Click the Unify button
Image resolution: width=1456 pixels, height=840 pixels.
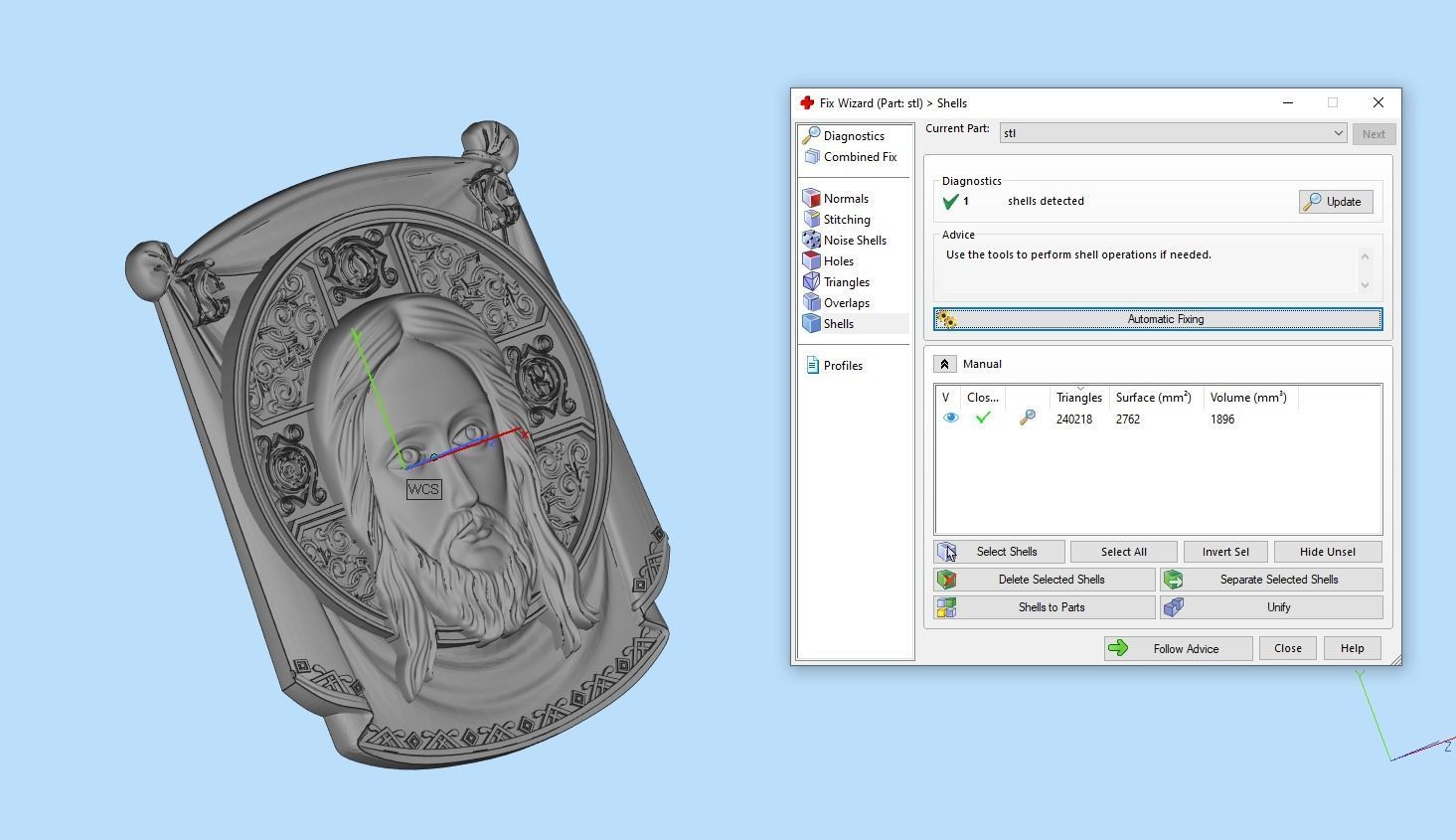coord(1271,607)
